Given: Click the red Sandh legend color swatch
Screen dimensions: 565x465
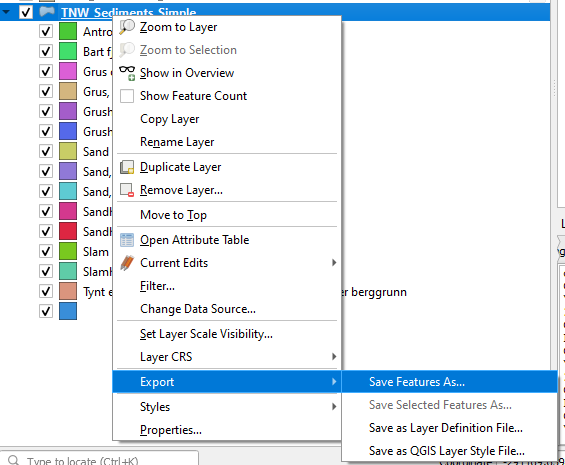Looking at the screenshot, I should [x=68, y=231].
